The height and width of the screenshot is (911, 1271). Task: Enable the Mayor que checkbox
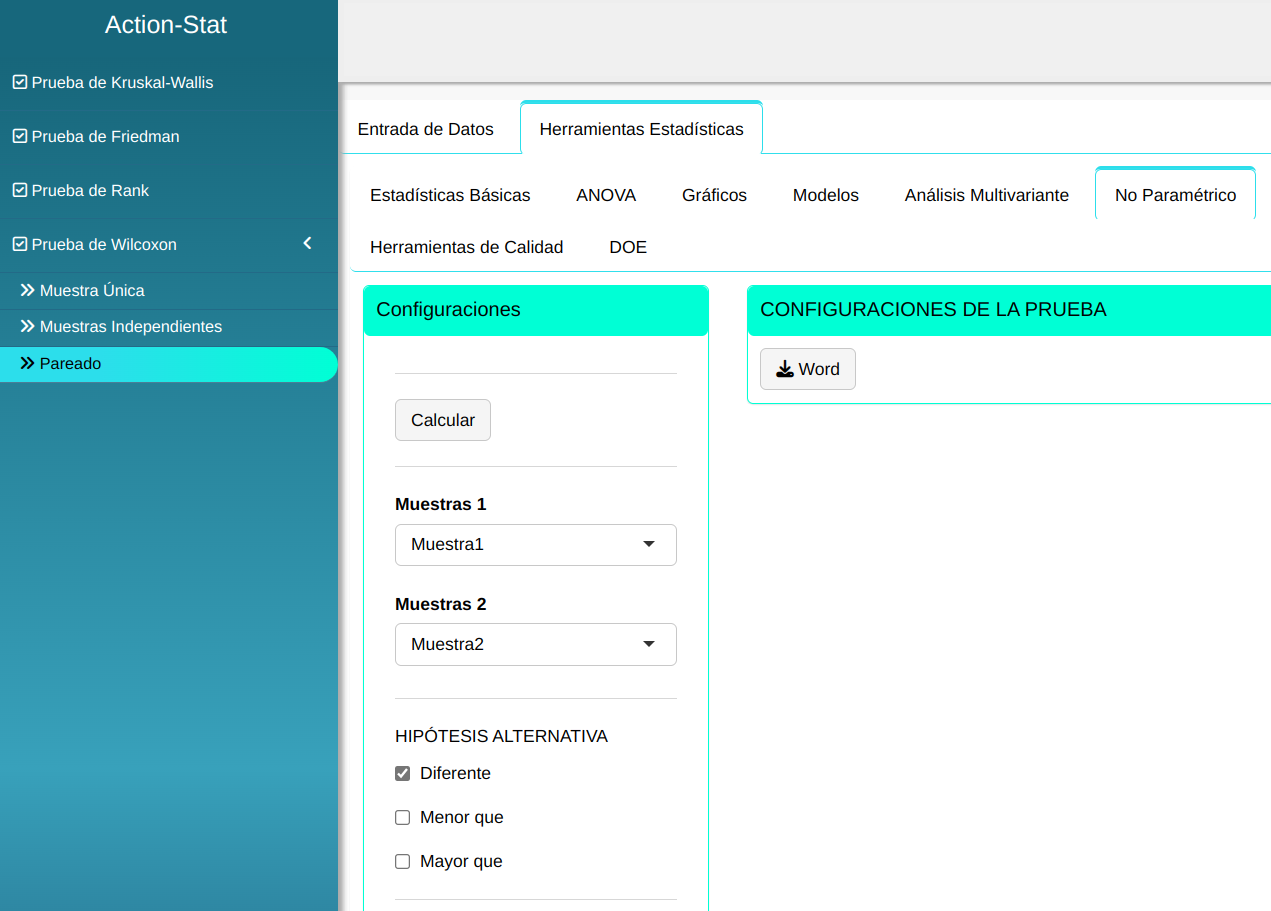pos(403,862)
